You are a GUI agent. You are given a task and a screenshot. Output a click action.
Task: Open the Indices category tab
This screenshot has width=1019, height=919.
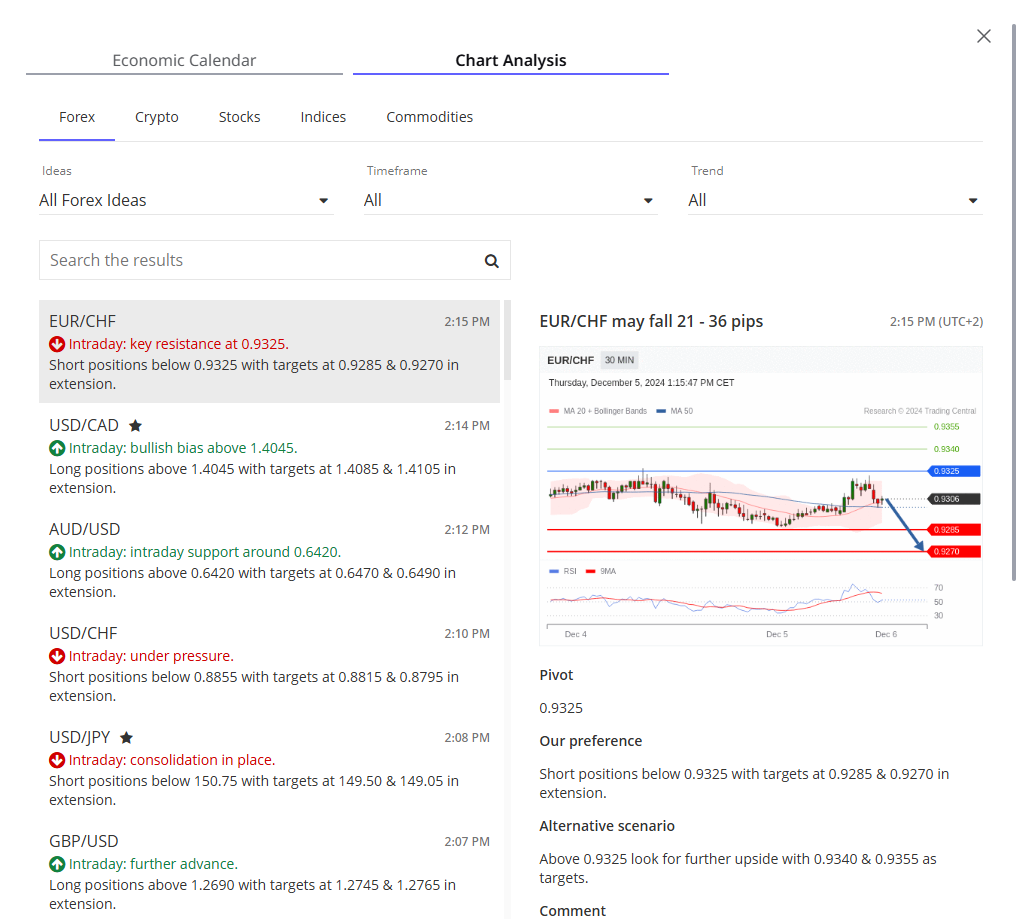point(323,117)
